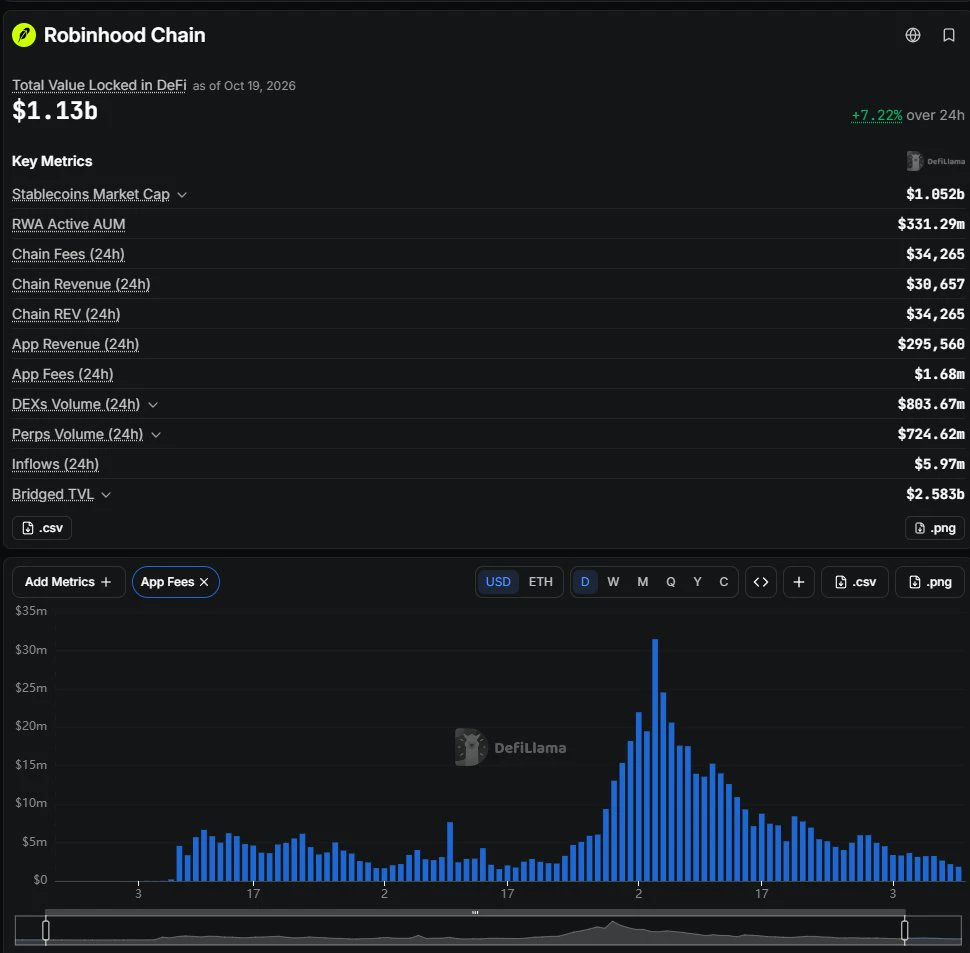
Task: Click the Chain Revenue (24h) label
Action: point(81,284)
